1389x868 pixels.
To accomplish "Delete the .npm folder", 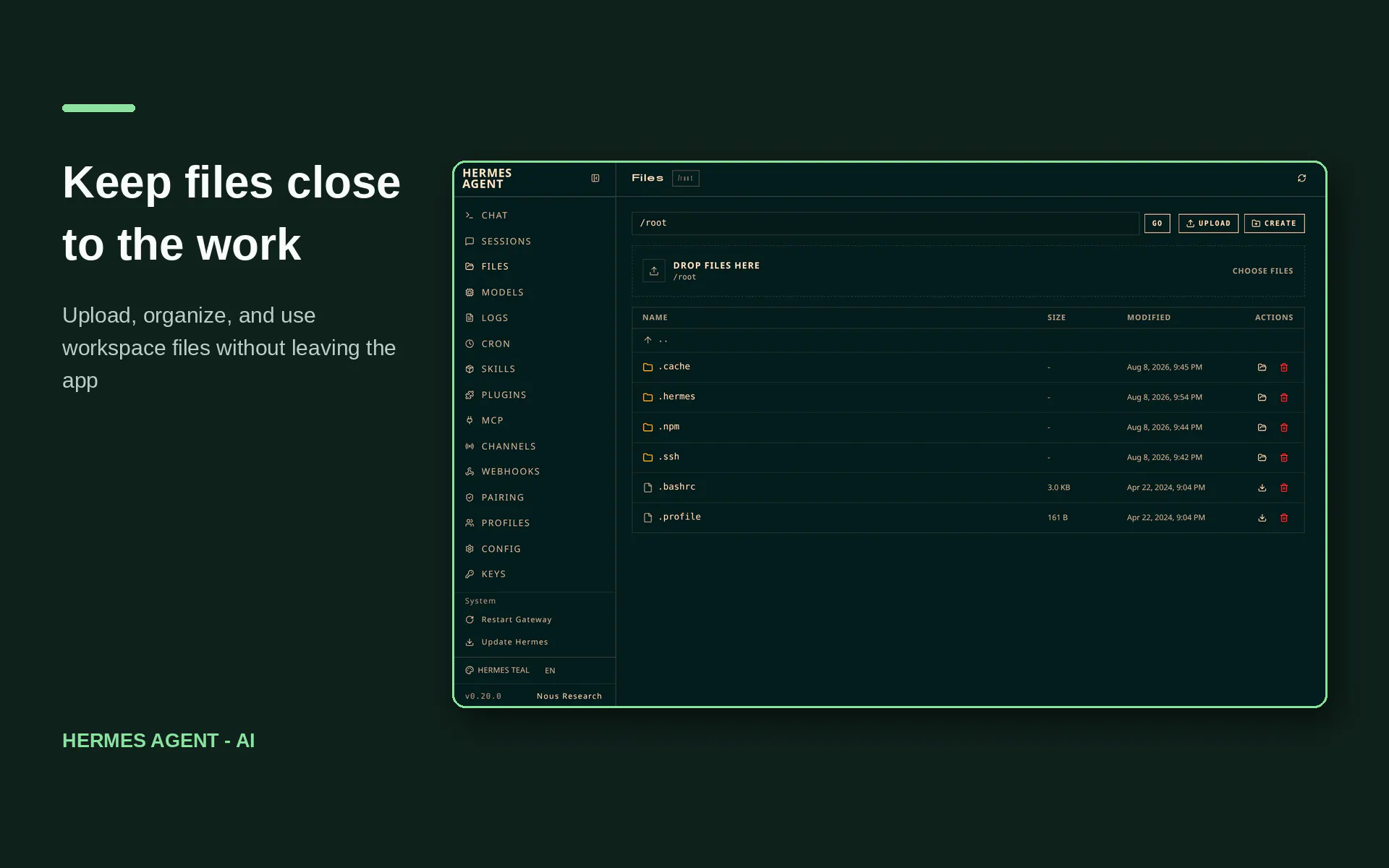I will 1284,427.
